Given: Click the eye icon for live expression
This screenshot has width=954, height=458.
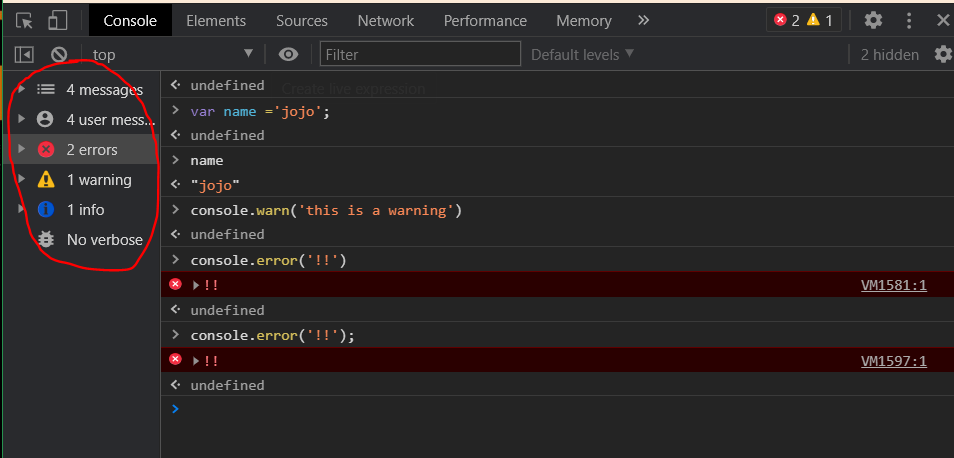Looking at the screenshot, I should 289,54.
